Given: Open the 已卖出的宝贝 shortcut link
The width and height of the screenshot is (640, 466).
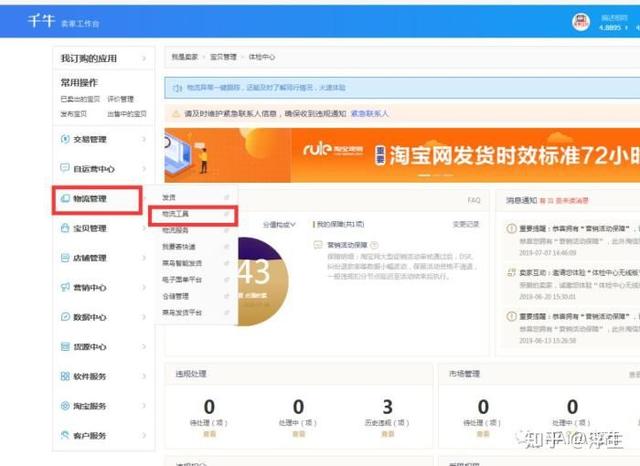Looking at the screenshot, I should pyautogui.click(x=80, y=99).
